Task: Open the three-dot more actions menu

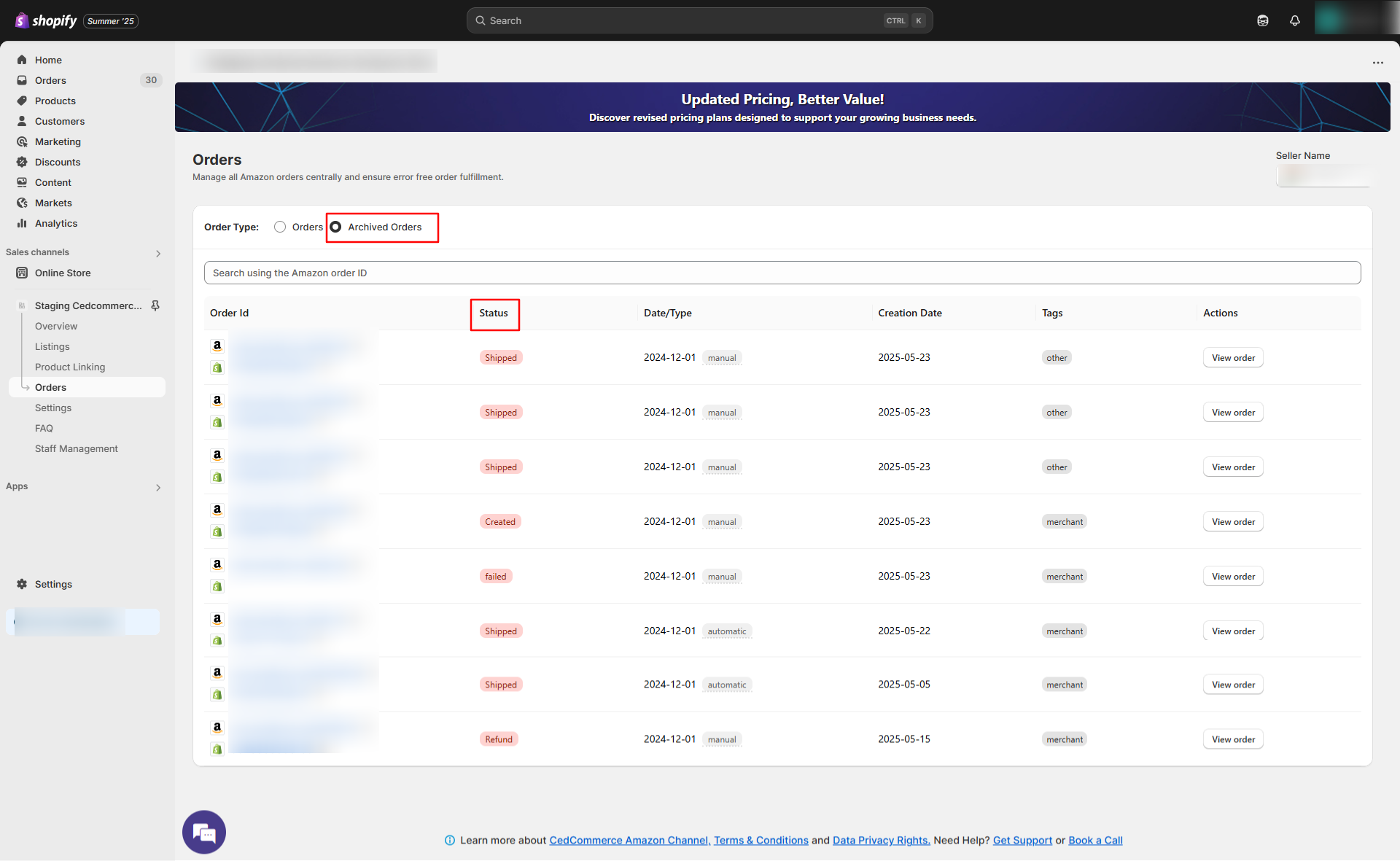Action: [1377, 63]
